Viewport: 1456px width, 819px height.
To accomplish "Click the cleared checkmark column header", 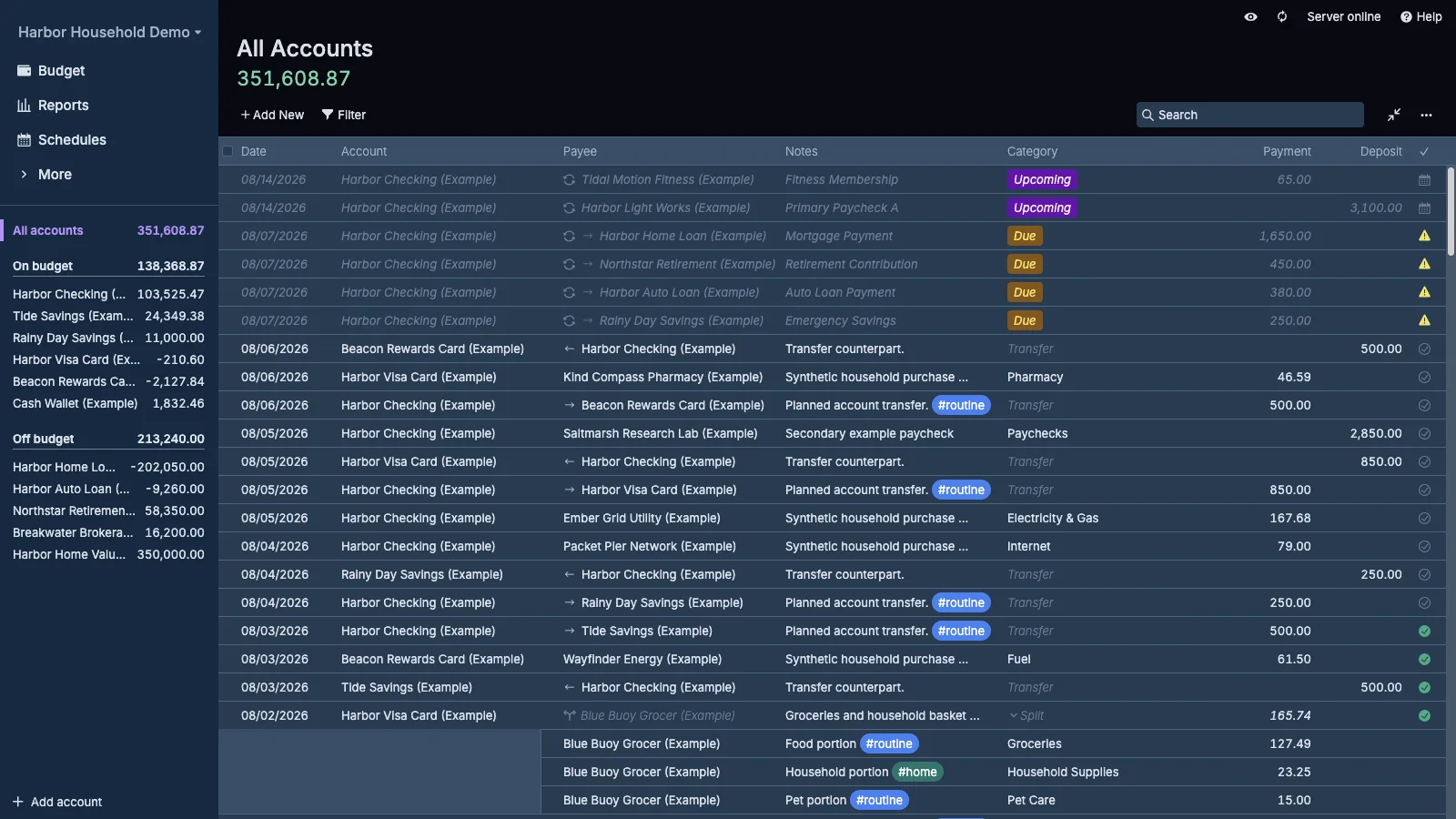I will (1424, 151).
